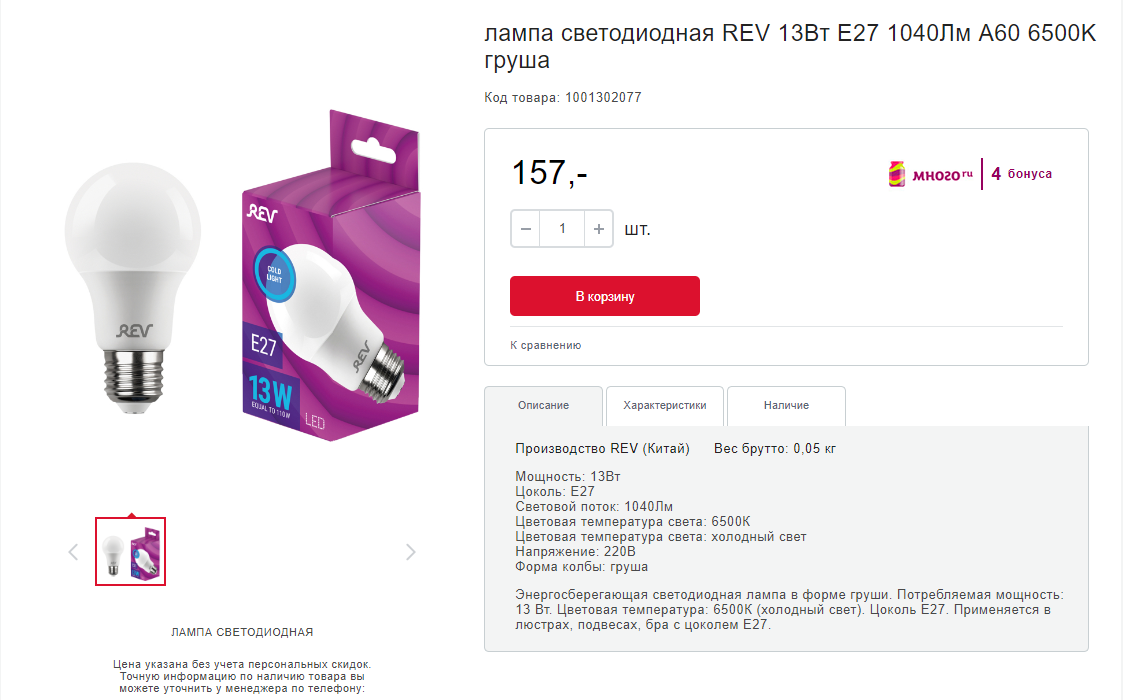
Task: Decrease quantity with the minus button
Action: 526,229
